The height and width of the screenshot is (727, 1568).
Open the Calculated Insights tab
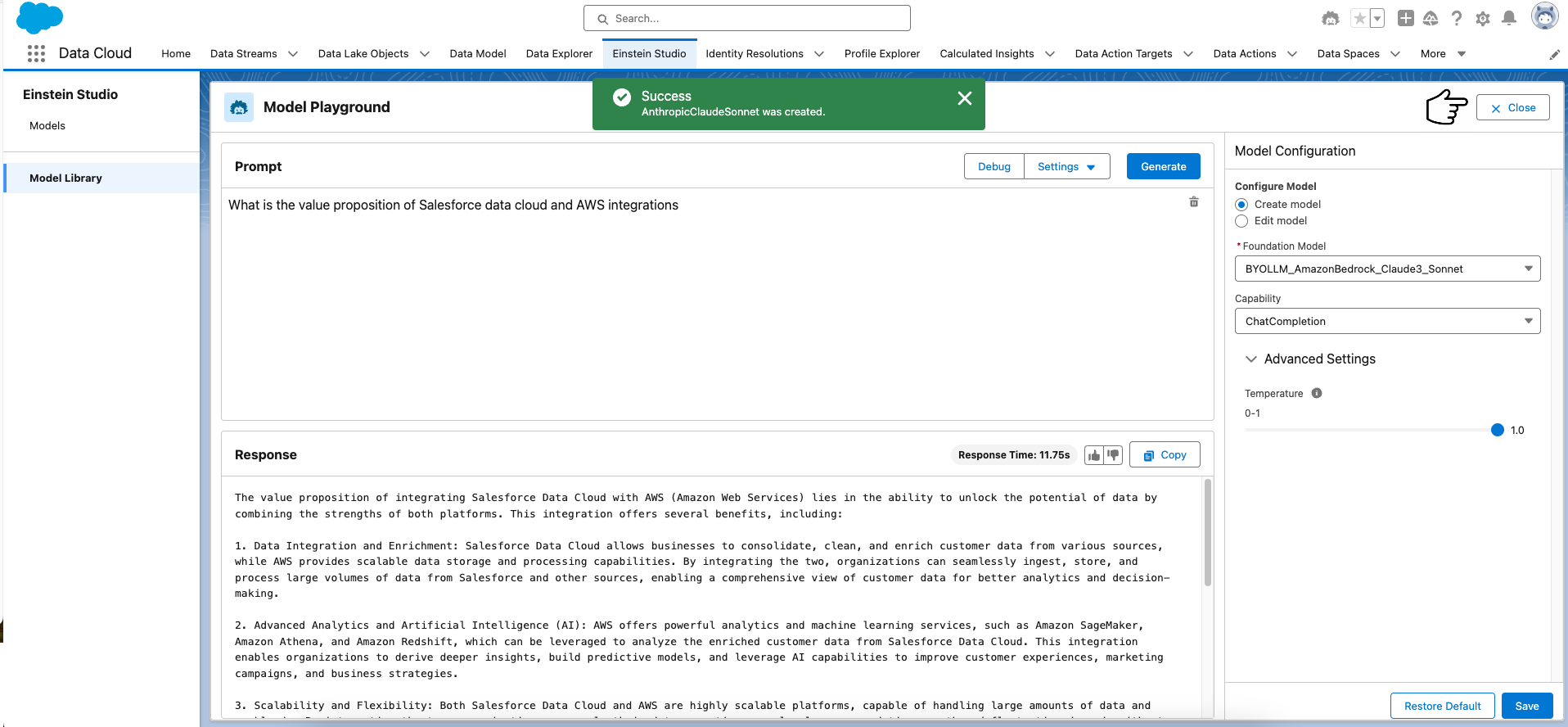coord(987,54)
